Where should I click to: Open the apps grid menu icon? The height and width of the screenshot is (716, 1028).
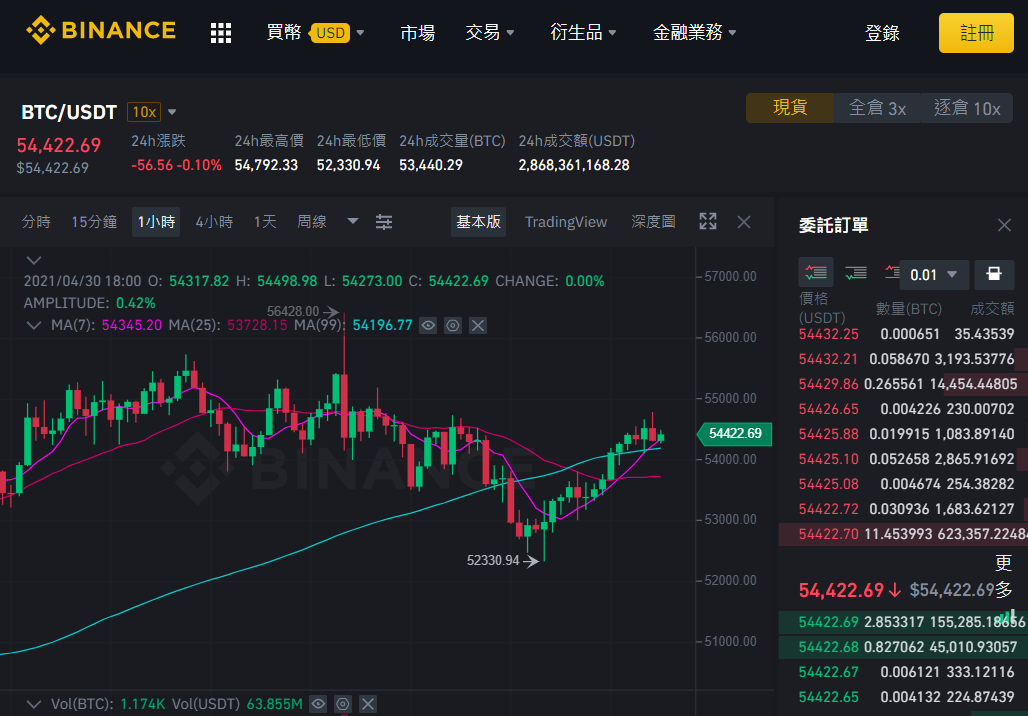[x=221, y=32]
